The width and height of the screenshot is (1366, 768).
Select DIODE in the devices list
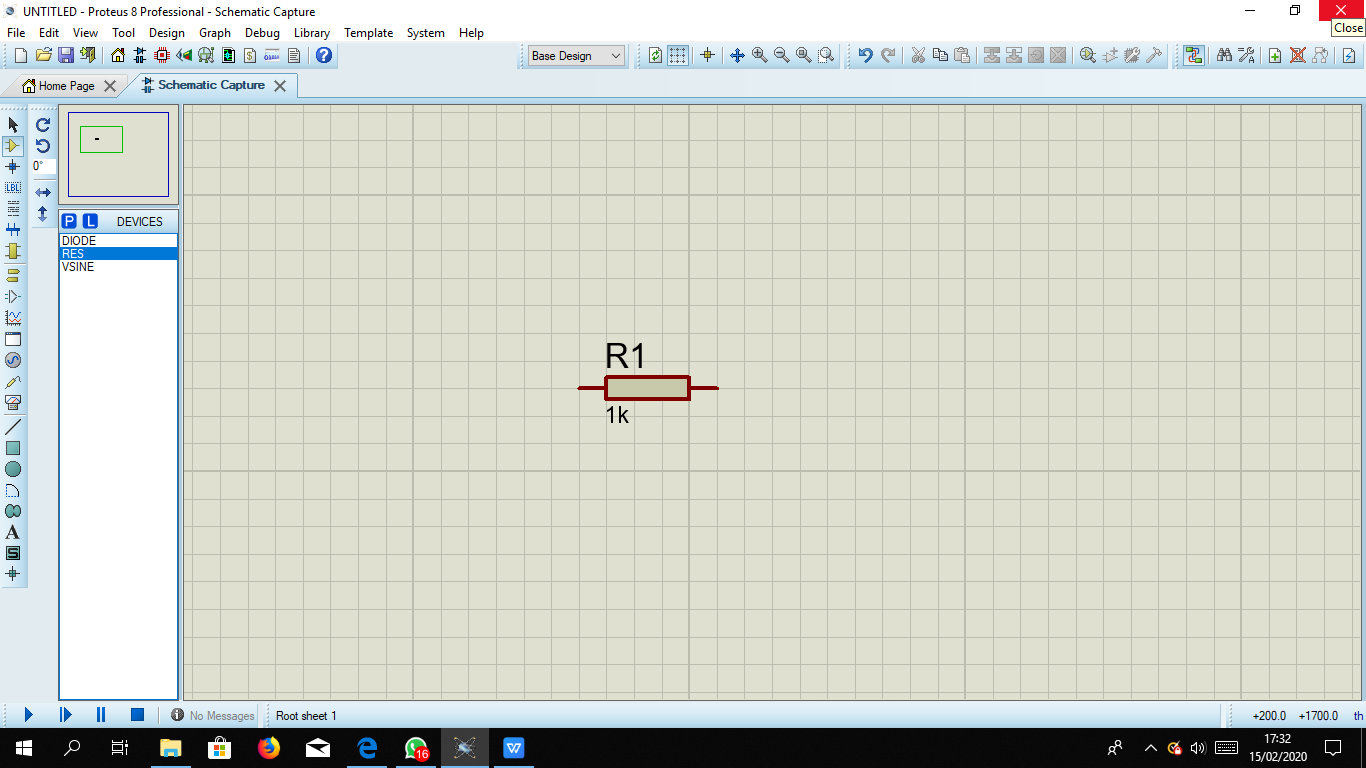click(x=118, y=241)
